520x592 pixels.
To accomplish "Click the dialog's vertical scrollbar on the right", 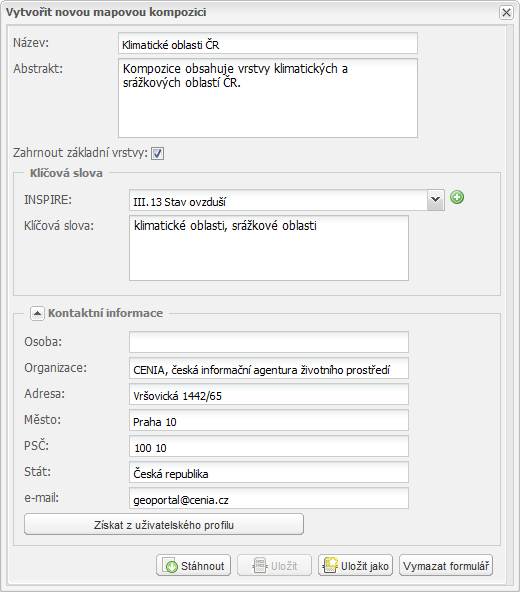I will [510, 304].
